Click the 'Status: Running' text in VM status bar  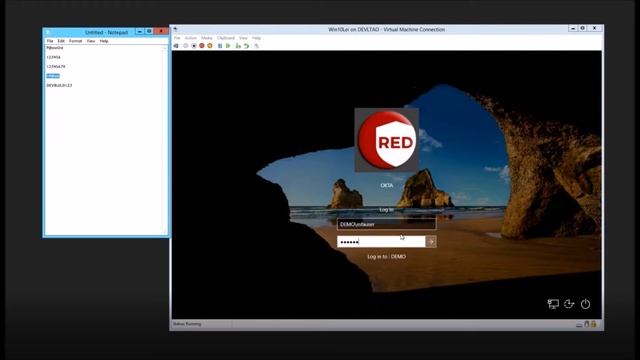(x=187, y=324)
